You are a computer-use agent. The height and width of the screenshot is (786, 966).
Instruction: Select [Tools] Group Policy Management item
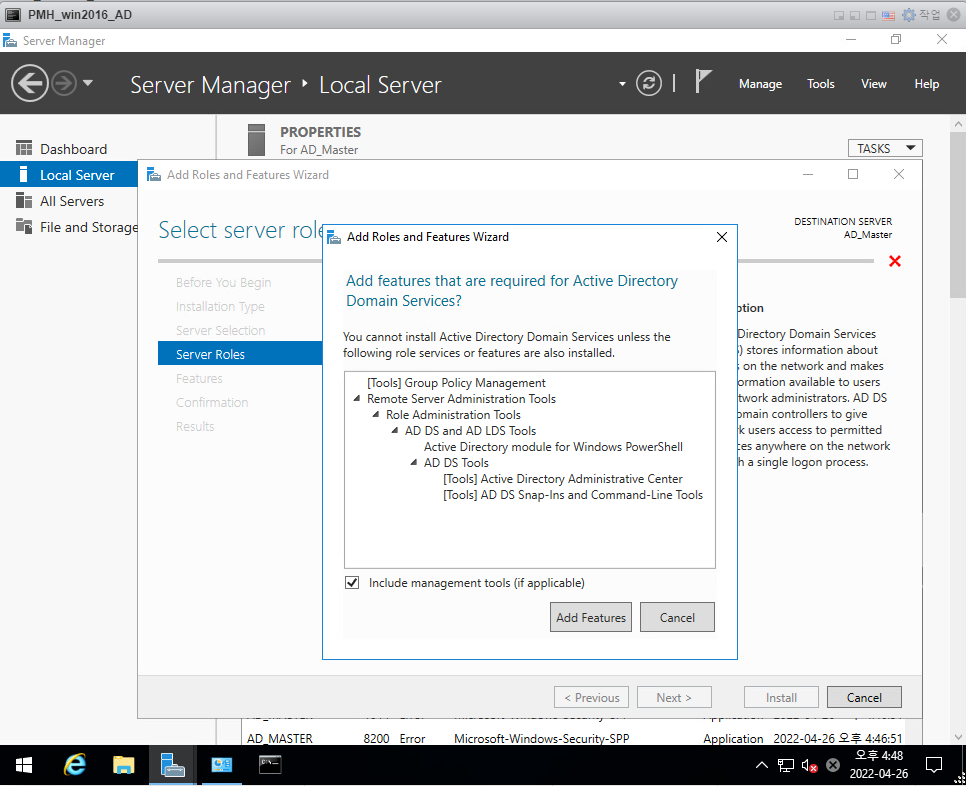tap(456, 383)
